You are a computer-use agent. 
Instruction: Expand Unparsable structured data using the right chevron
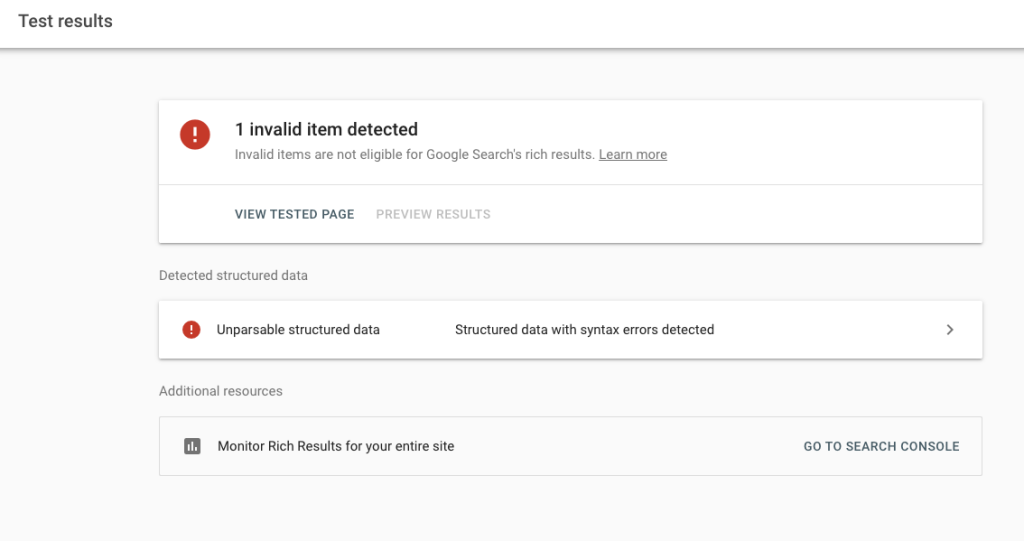click(x=950, y=330)
